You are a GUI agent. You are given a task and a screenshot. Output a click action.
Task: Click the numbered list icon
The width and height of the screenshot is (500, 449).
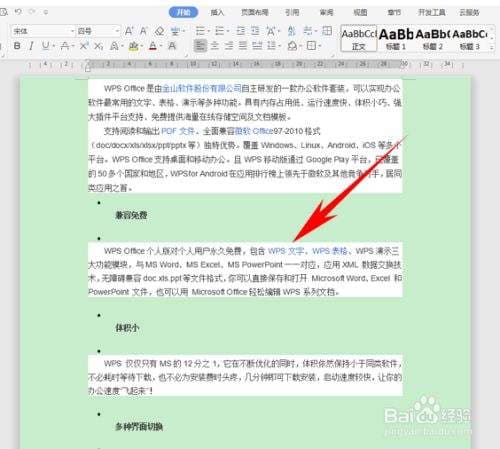tap(219, 31)
